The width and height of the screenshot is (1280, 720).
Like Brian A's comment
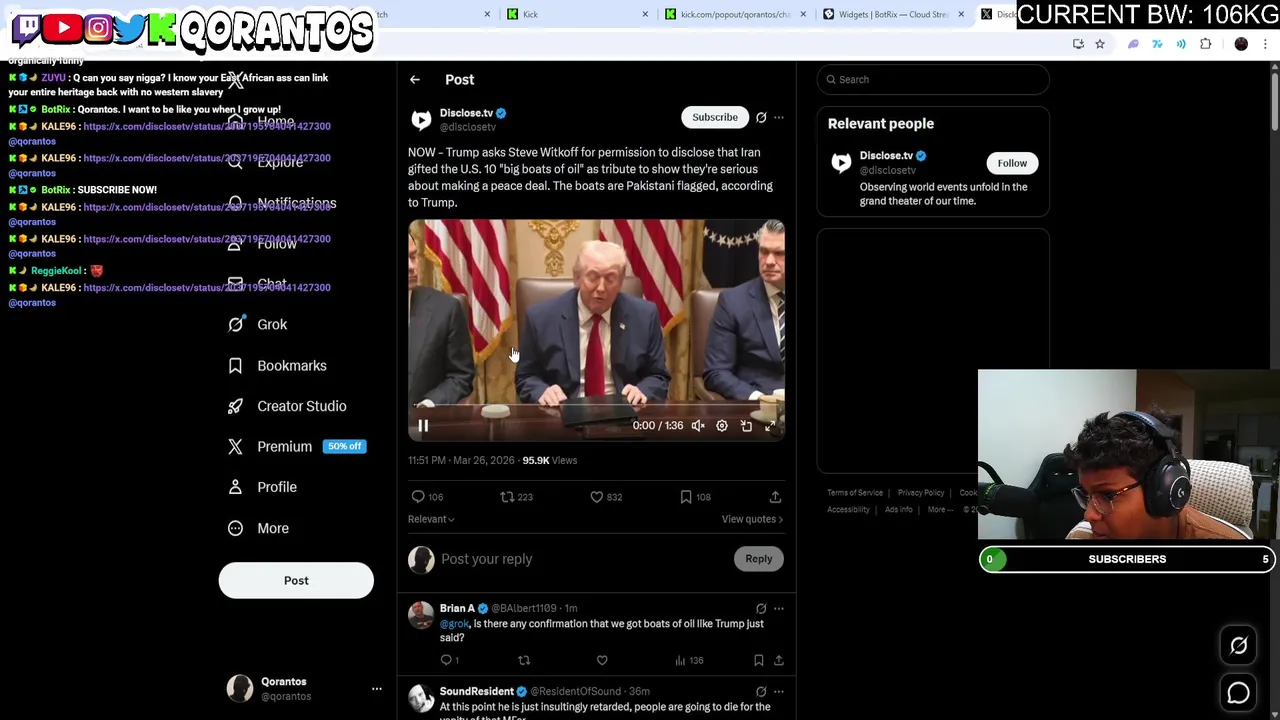(602, 661)
